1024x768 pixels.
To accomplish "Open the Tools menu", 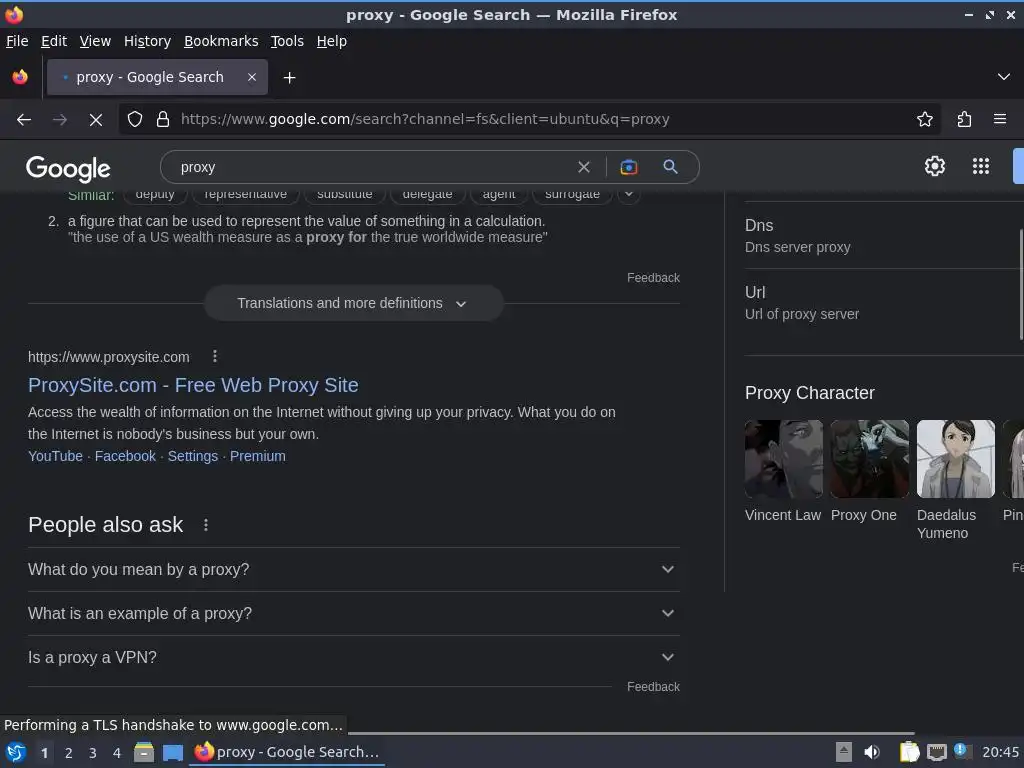I will (x=287, y=41).
